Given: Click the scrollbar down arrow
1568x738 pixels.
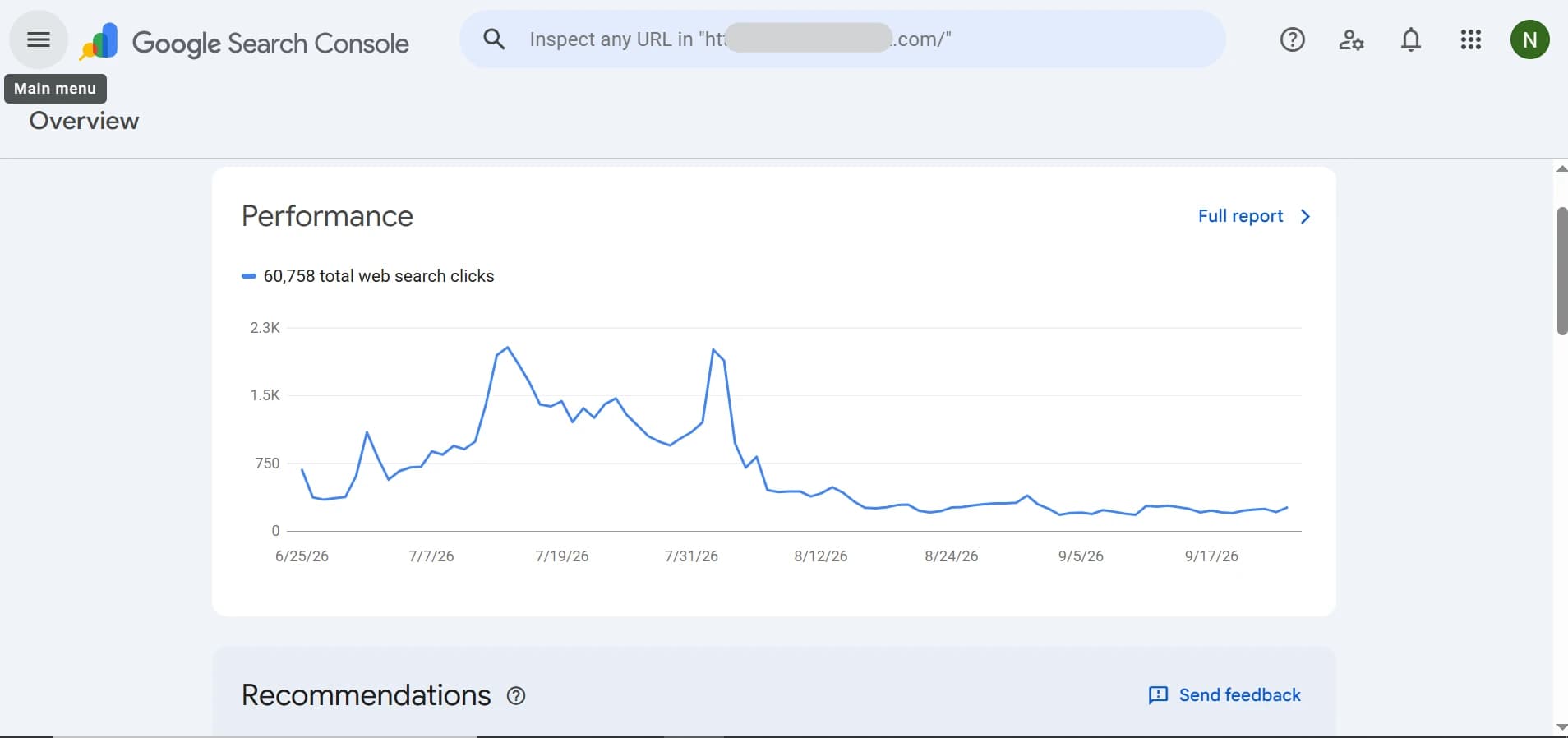Looking at the screenshot, I should (1561, 727).
